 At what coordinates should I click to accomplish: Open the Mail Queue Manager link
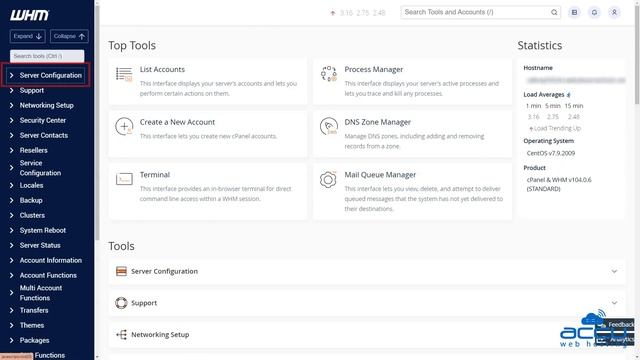380,175
